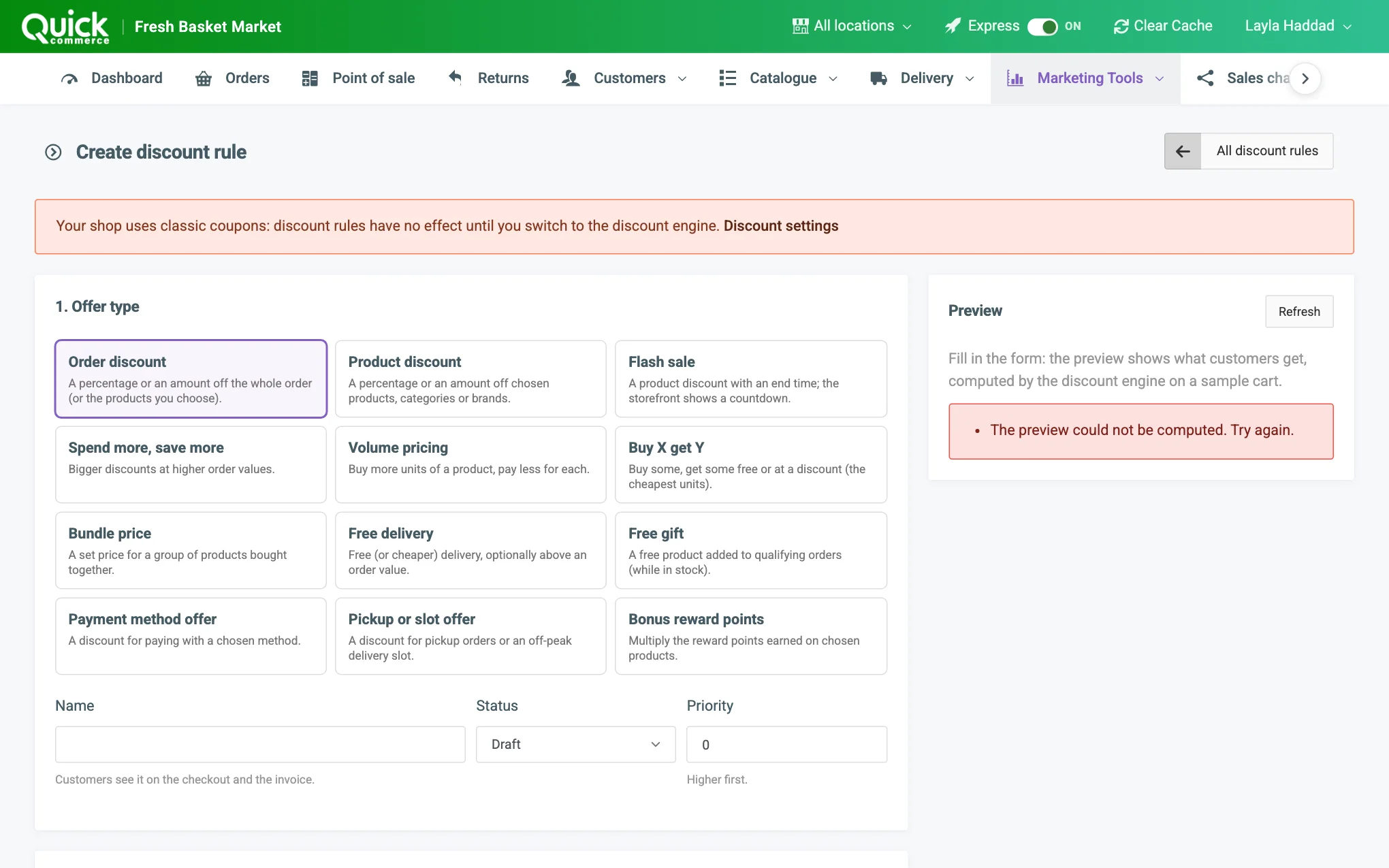Expand the Catalogue menu

778,78
